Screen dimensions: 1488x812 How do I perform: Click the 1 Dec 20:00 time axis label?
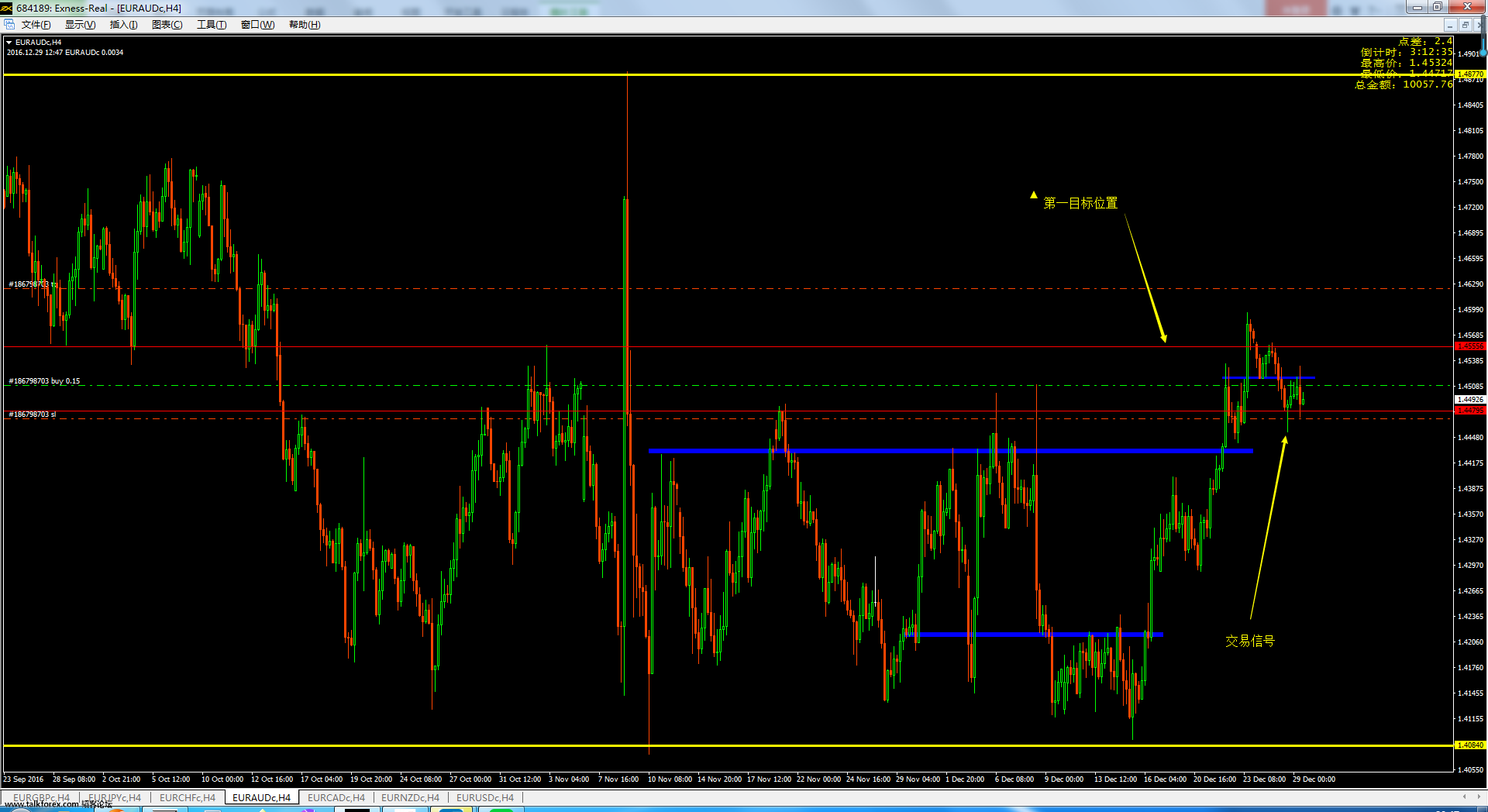click(965, 779)
